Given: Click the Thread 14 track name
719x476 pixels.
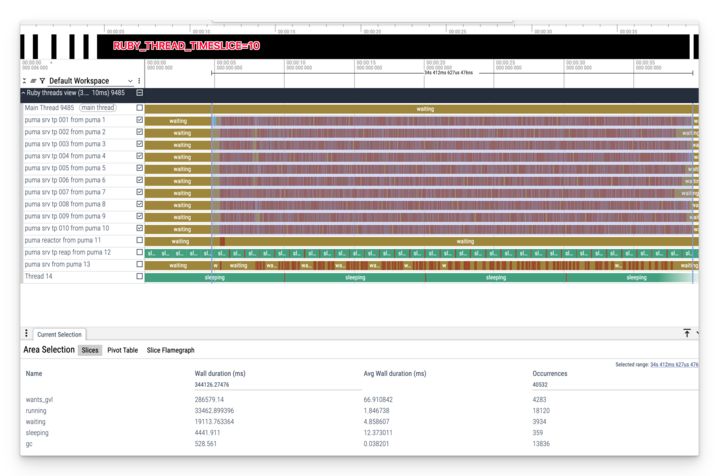Looking at the screenshot, I should tap(39, 276).
